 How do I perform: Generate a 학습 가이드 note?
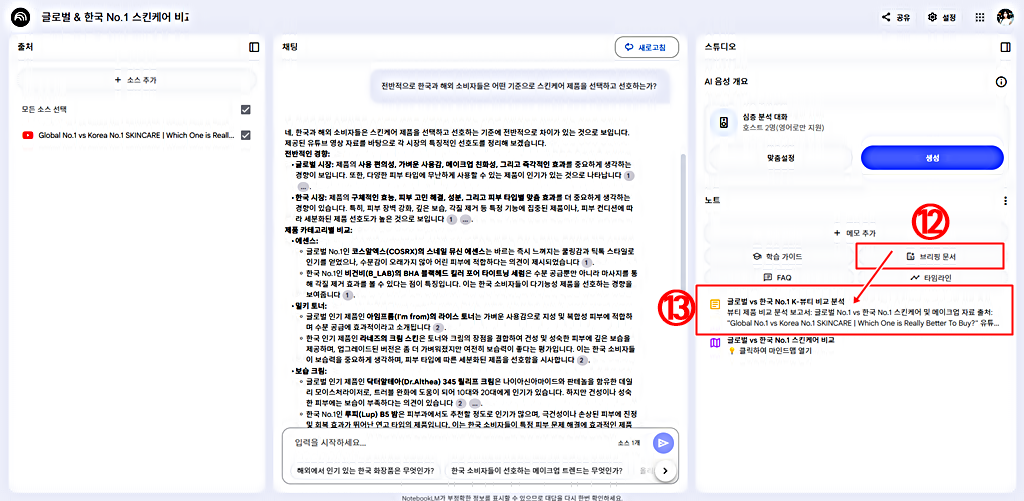coord(780,257)
